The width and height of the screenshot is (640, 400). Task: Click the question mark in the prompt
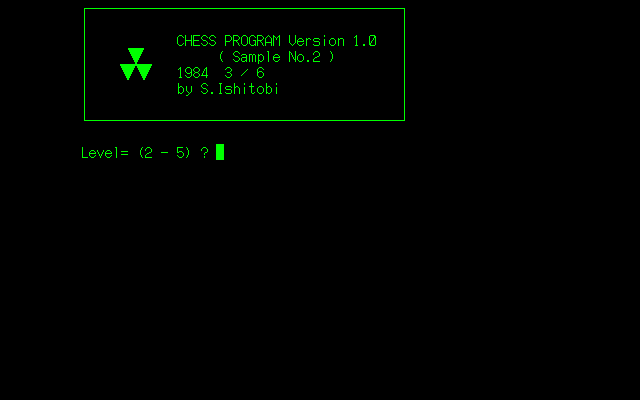(204, 153)
